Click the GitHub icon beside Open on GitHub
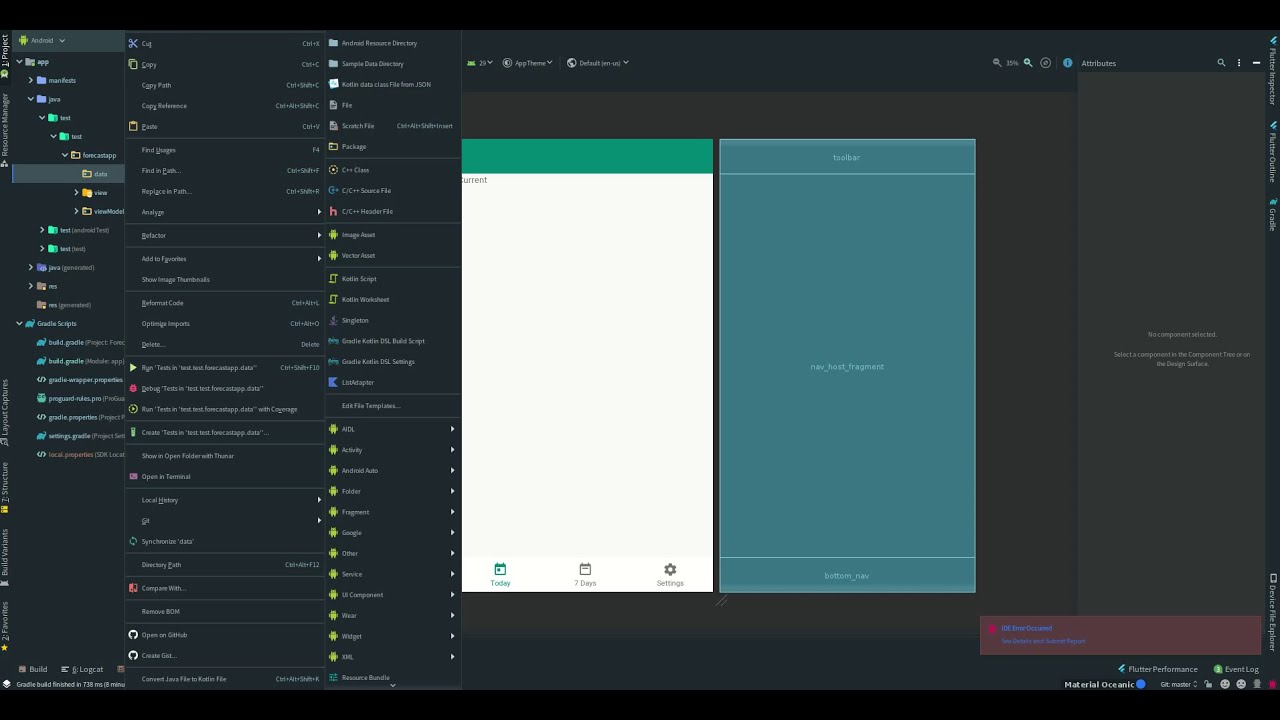1280x720 pixels. click(133, 635)
